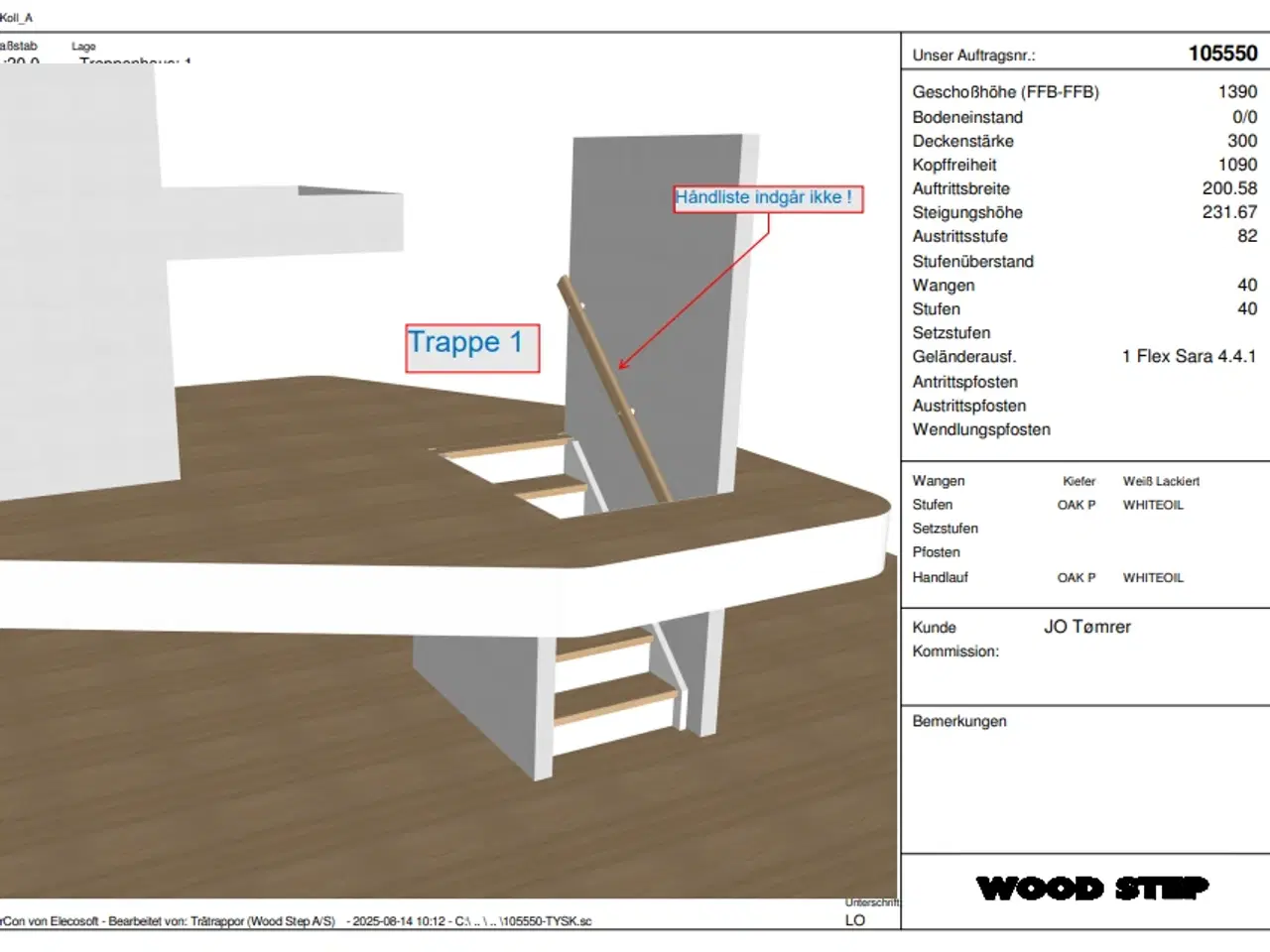
Task: Click the Deckenstärke value 300
Action: (x=1241, y=141)
